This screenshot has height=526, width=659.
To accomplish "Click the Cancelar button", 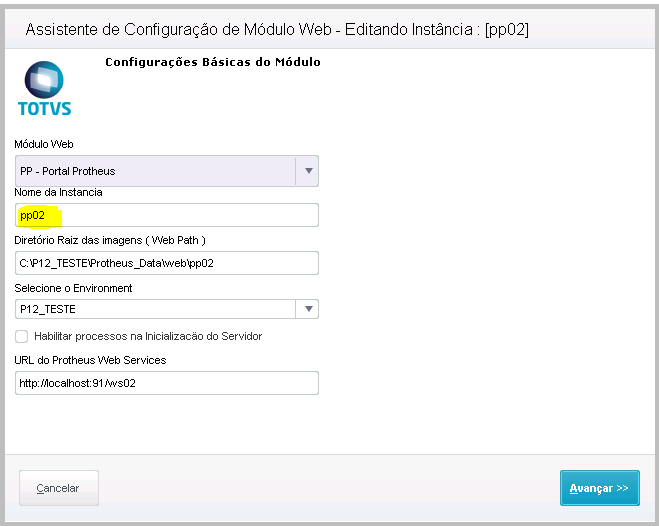I will [x=58, y=488].
